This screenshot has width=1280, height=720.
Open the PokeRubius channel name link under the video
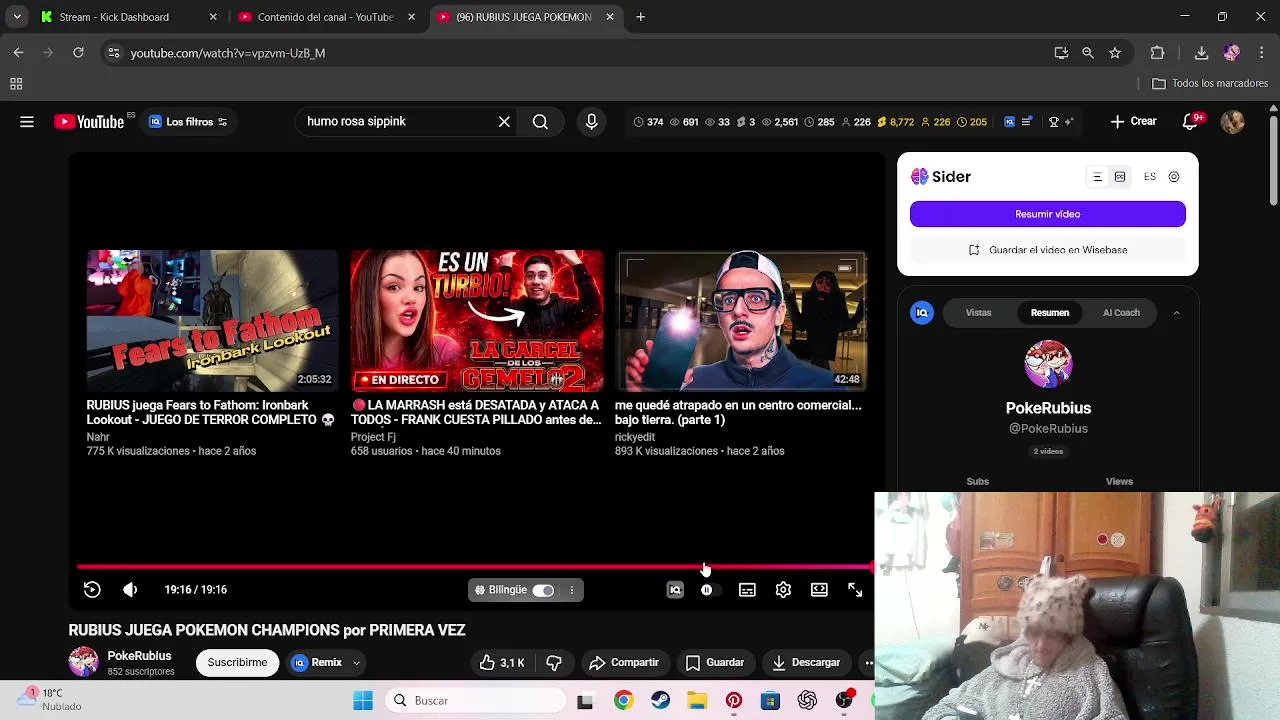pyautogui.click(x=139, y=656)
